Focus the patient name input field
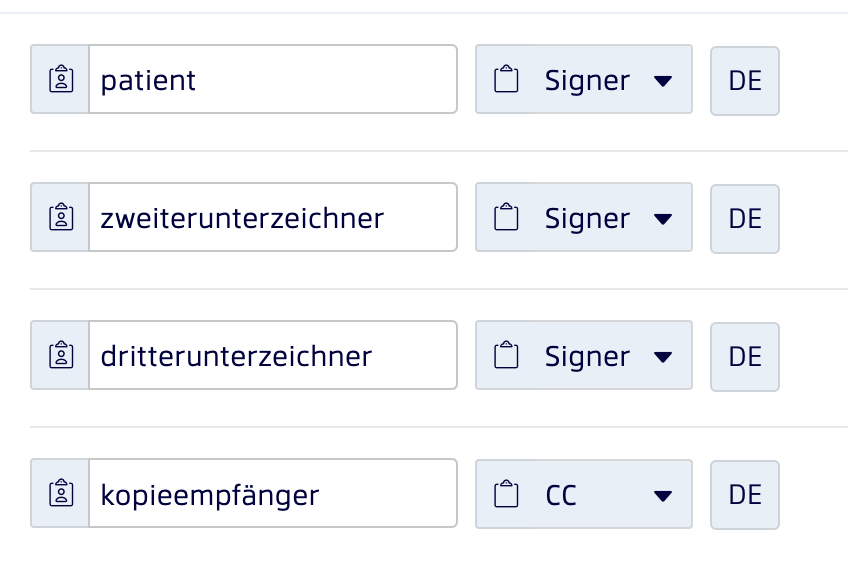 pos(273,79)
